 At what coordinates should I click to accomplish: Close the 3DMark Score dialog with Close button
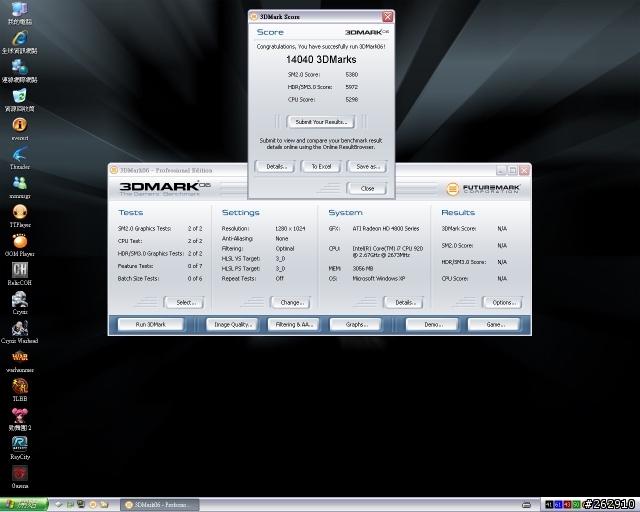367,189
